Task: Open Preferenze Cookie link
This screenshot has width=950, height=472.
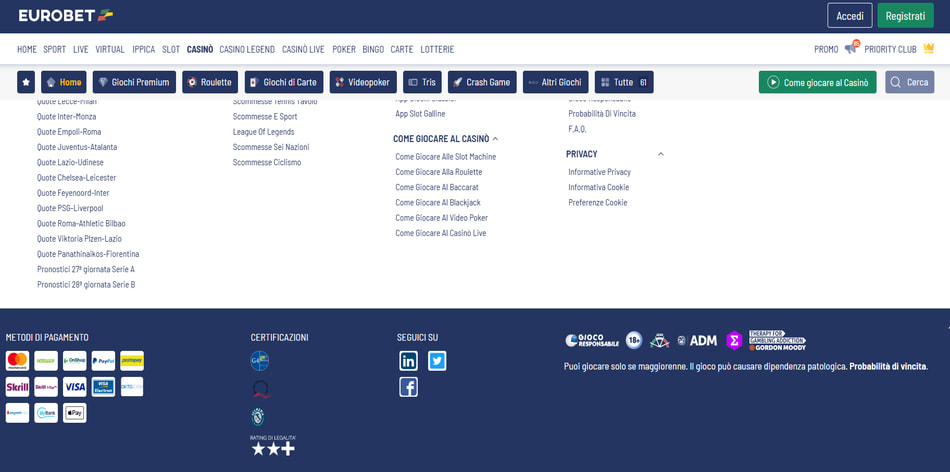Action: pos(597,202)
